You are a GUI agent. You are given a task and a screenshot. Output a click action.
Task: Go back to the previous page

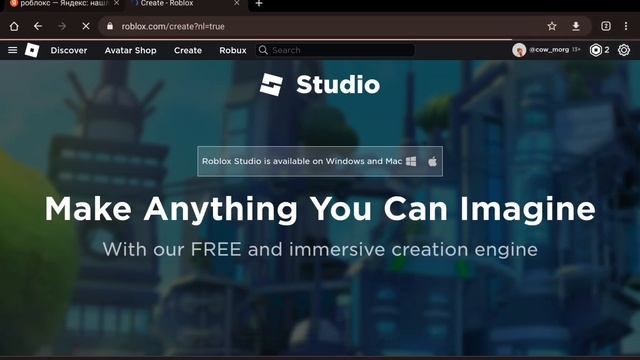click(38, 27)
